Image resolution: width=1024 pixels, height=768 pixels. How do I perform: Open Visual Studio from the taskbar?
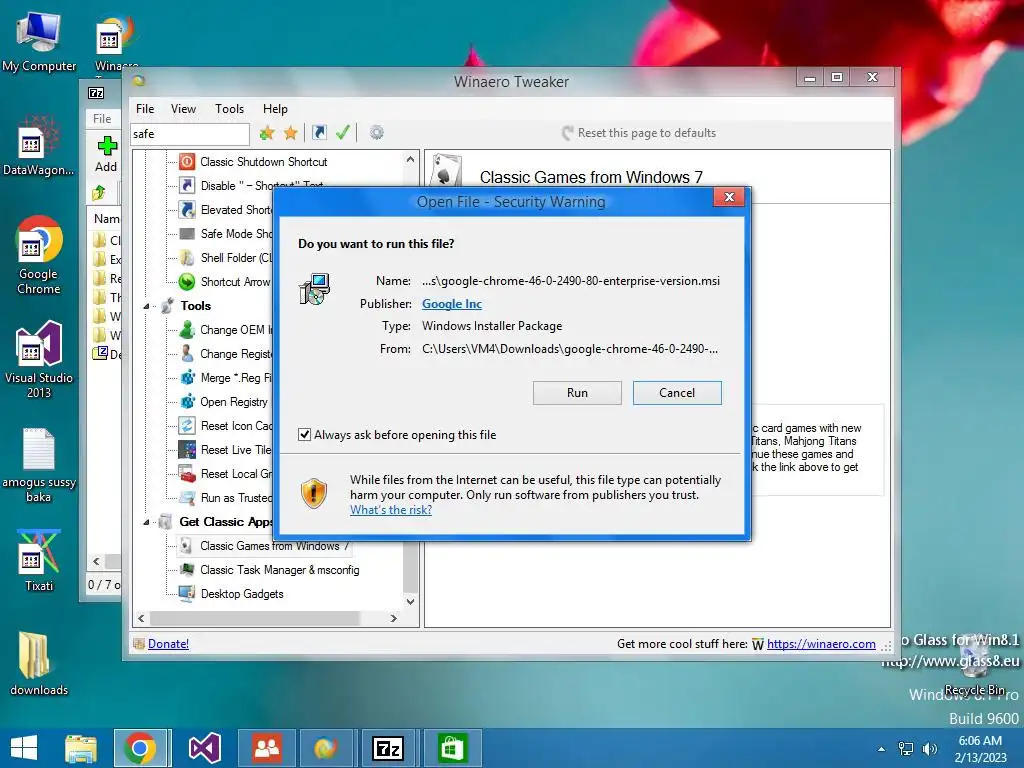204,748
